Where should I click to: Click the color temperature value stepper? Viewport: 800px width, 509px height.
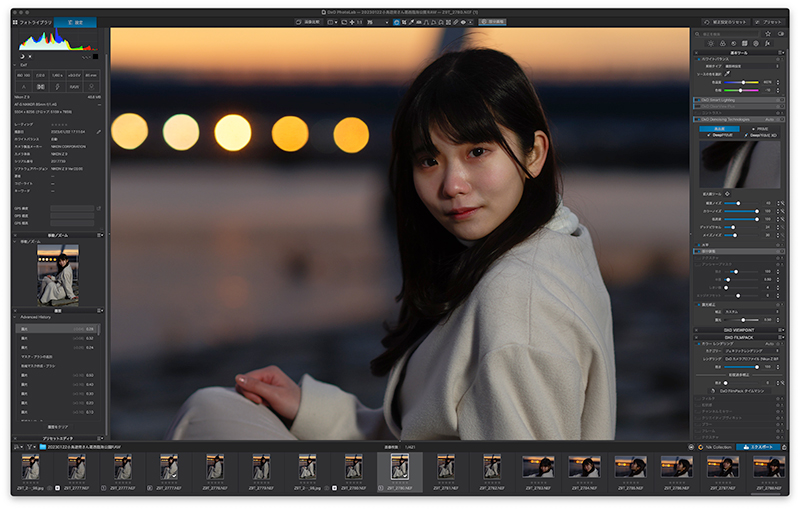click(x=778, y=82)
